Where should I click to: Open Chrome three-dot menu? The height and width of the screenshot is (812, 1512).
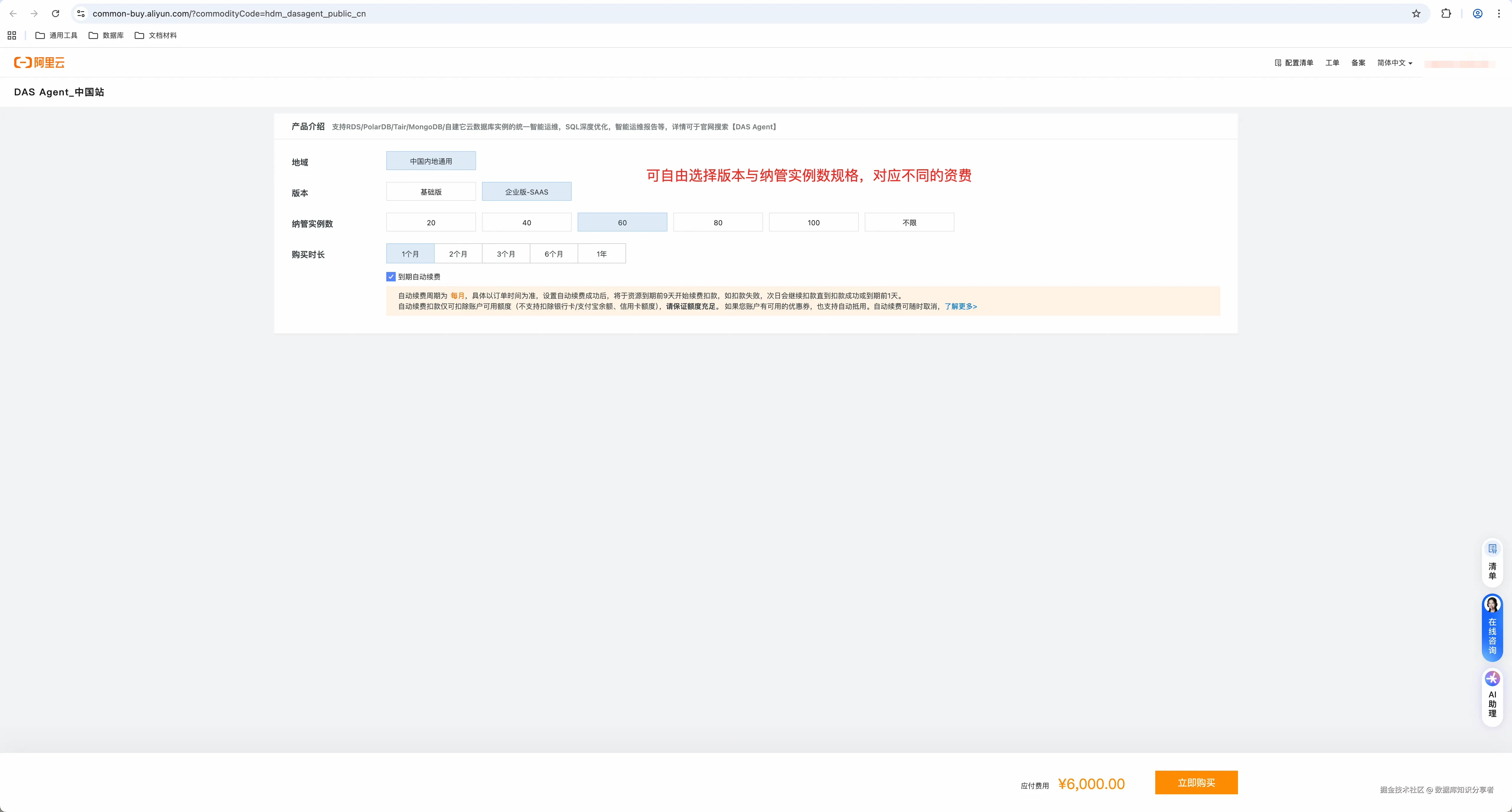pyautogui.click(x=1498, y=14)
